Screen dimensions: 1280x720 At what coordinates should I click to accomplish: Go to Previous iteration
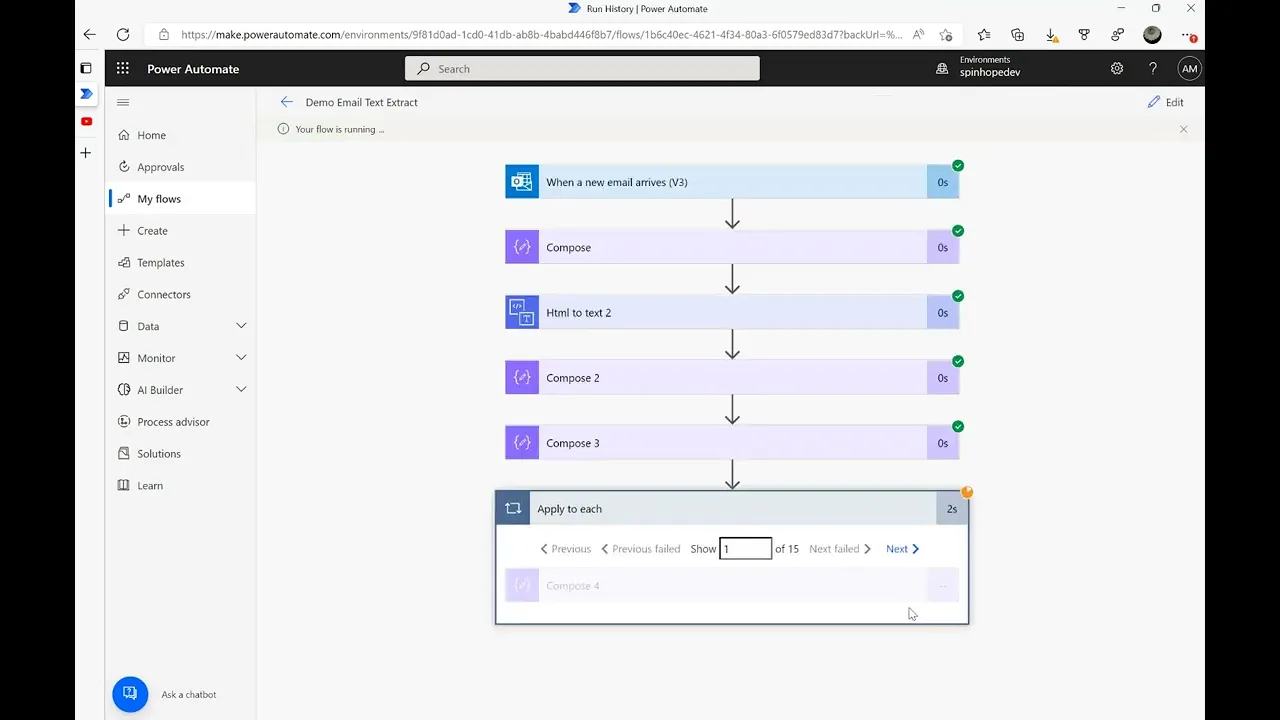coord(565,549)
